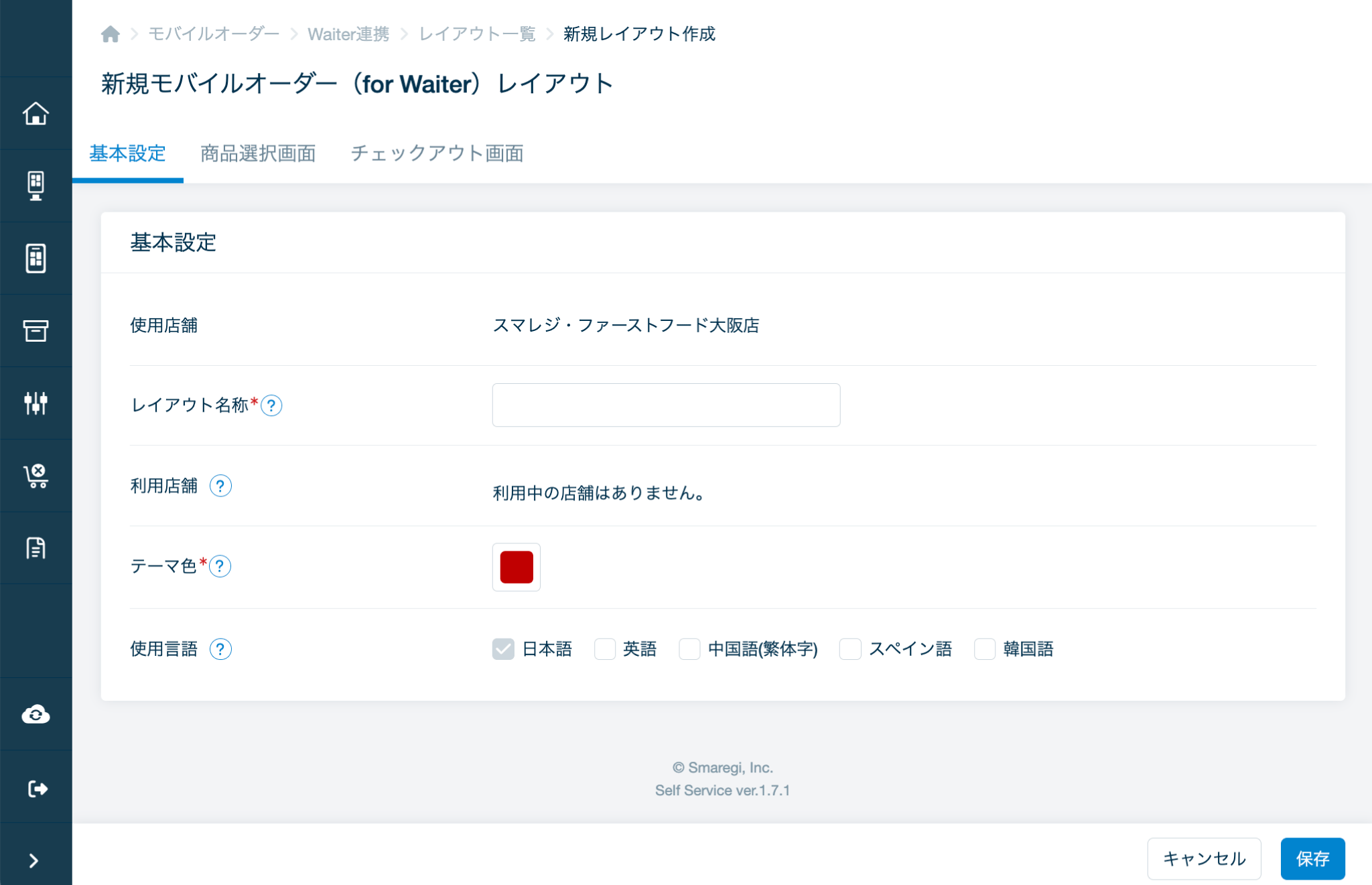Enable the 英語 language checkbox

point(605,649)
